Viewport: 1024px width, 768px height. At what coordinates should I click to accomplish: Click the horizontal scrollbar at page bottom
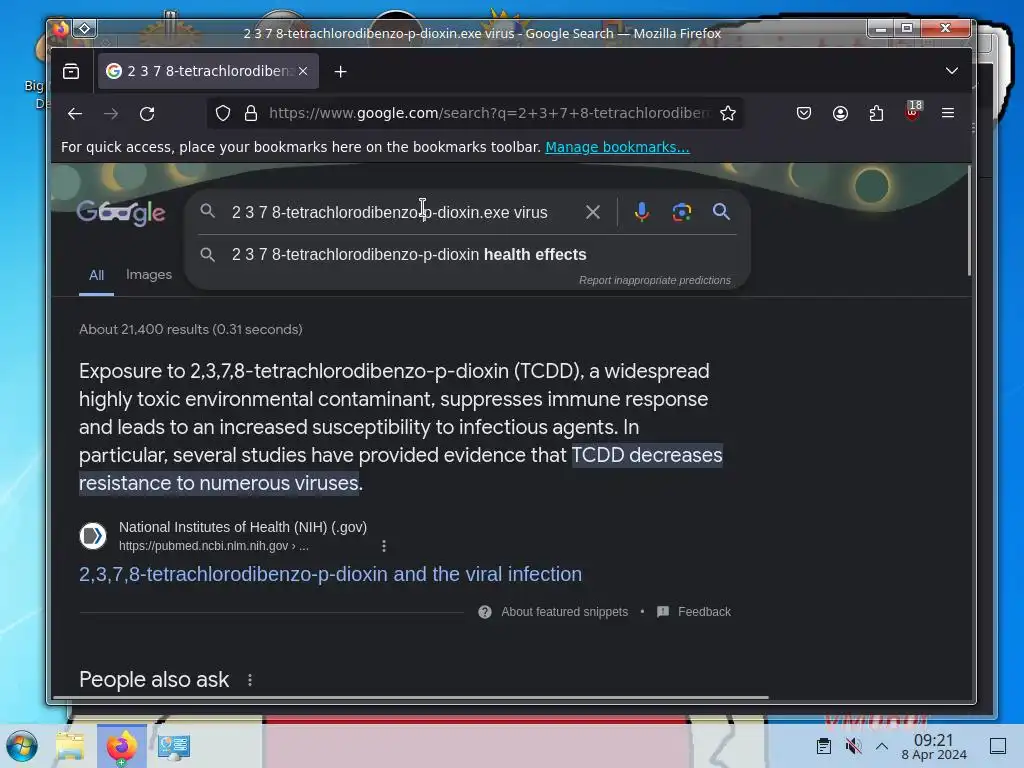point(411,697)
